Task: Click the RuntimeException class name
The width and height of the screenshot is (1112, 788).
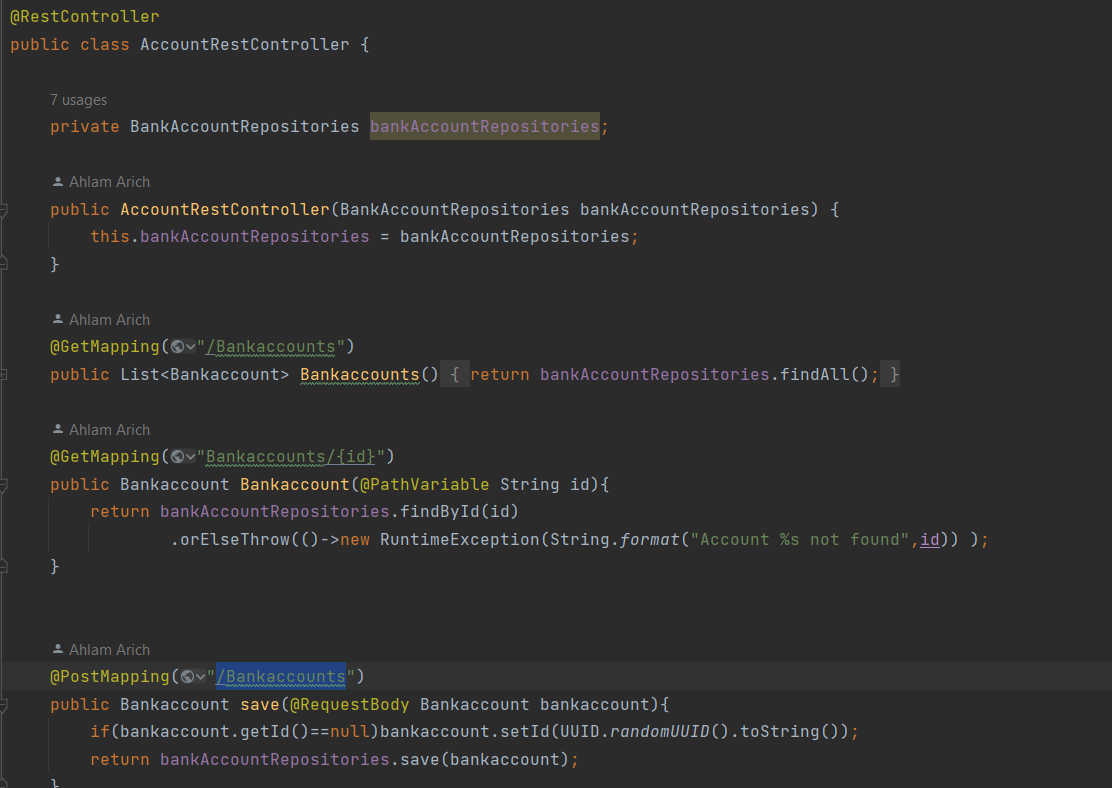Action: (460, 540)
